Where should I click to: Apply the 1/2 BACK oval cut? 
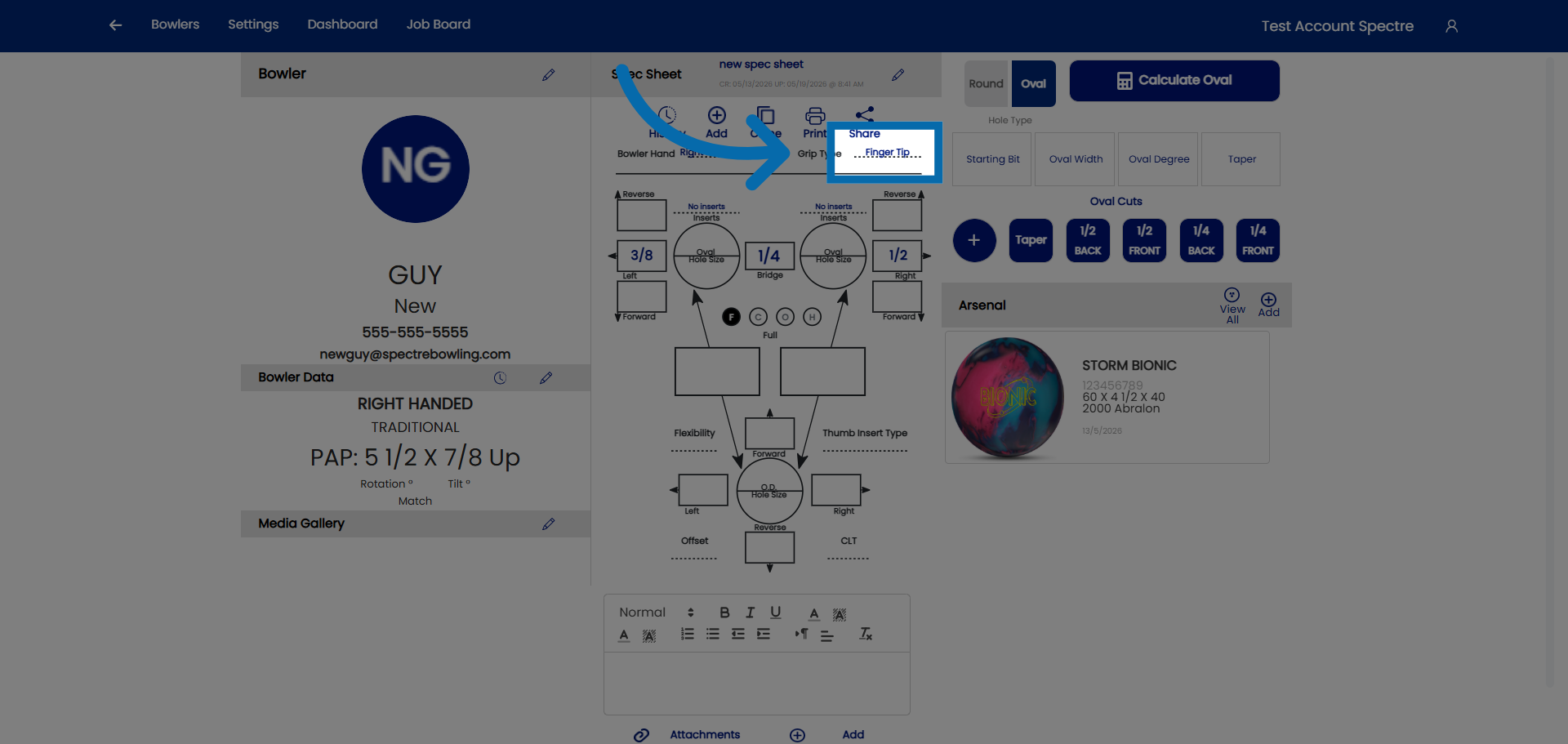1088,240
